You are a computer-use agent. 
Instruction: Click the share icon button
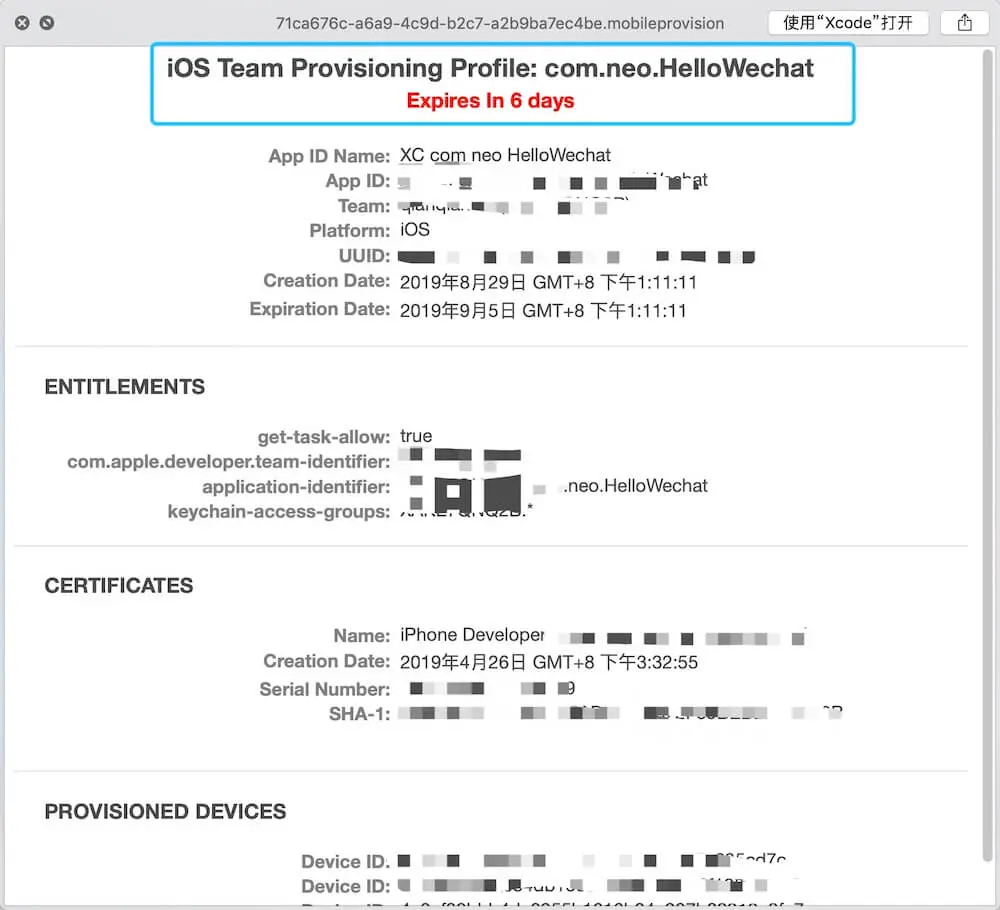[965, 23]
